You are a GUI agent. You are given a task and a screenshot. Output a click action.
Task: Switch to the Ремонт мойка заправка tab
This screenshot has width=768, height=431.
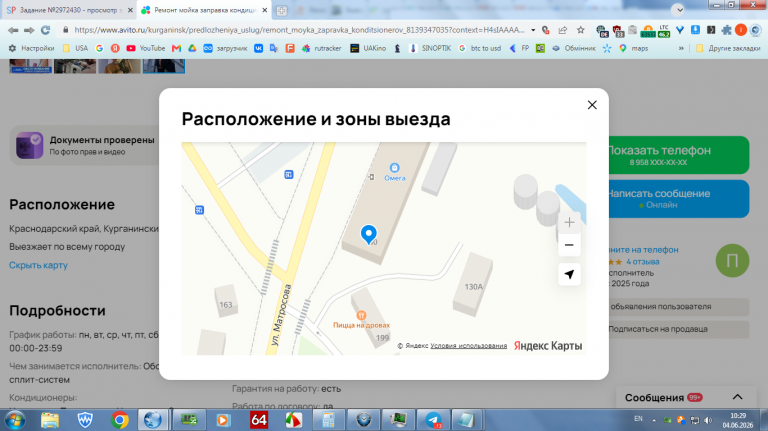(205, 10)
